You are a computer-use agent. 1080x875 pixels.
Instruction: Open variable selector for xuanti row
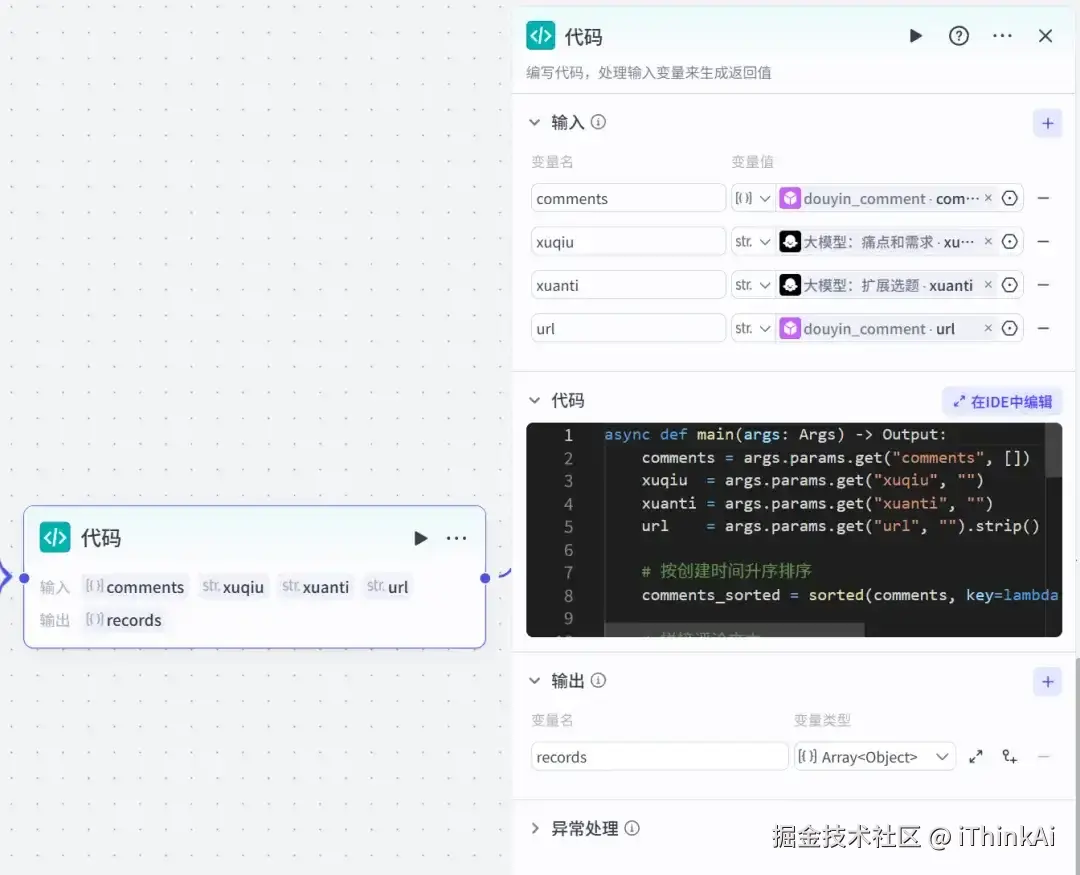pos(1010,285)
